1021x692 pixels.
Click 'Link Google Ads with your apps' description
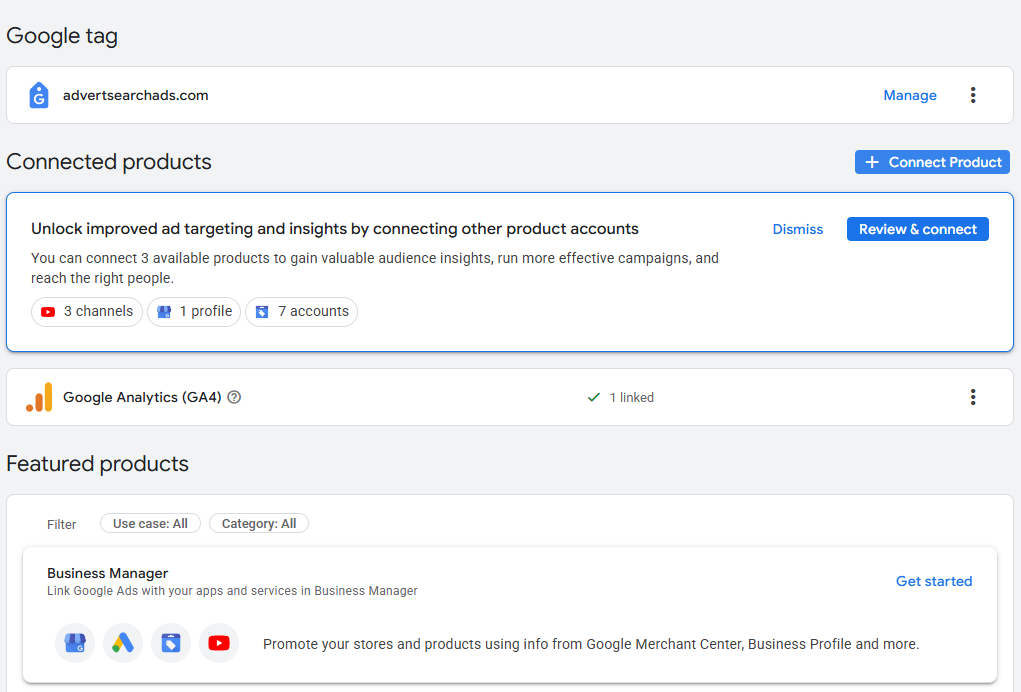click(232, 590)
